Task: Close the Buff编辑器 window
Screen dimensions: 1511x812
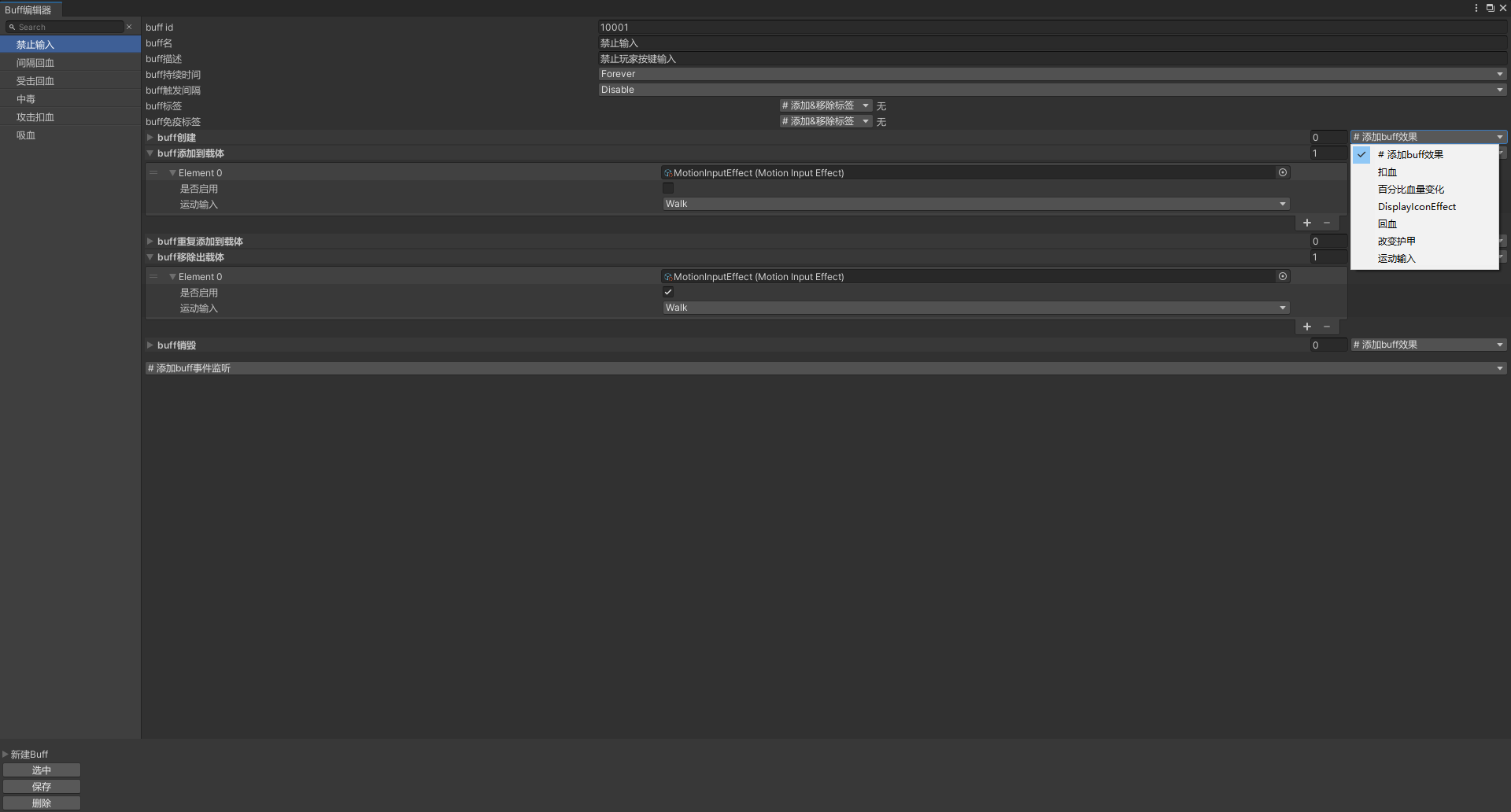Action: pyautogui.click(x=1503, y=8)
